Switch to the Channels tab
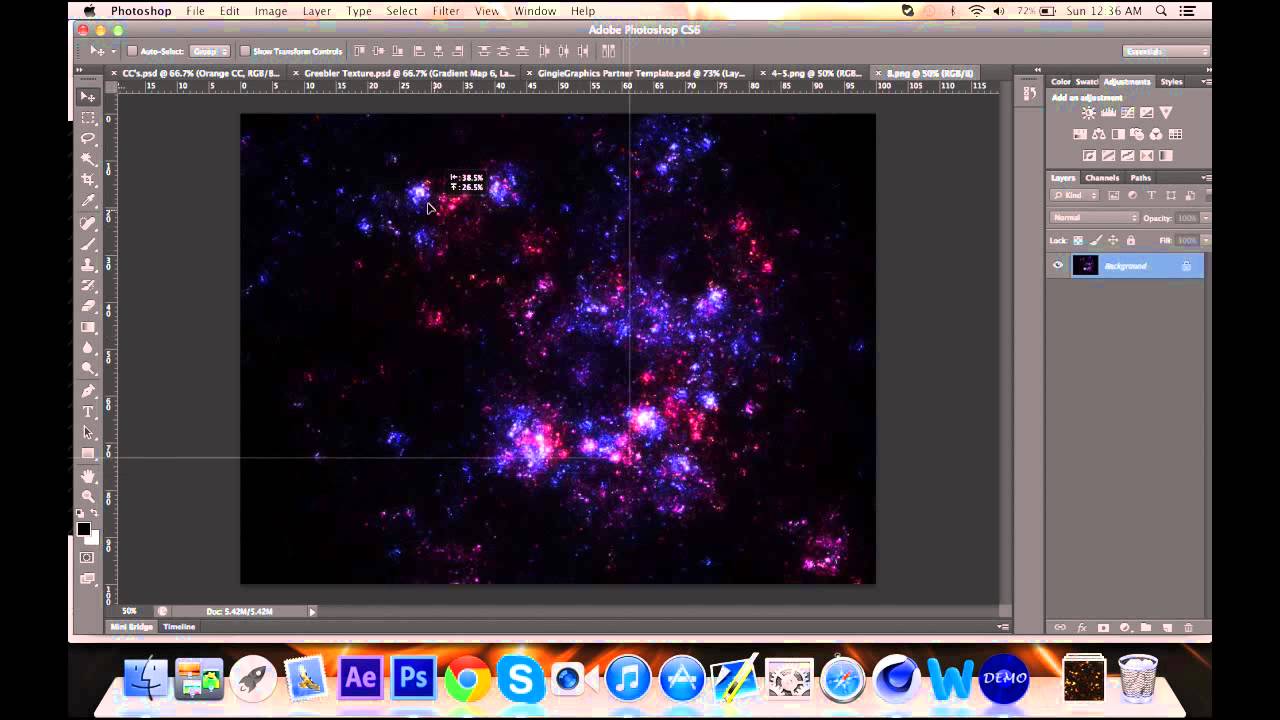This screenshot has height=720, width=1280. [1102, 178]
